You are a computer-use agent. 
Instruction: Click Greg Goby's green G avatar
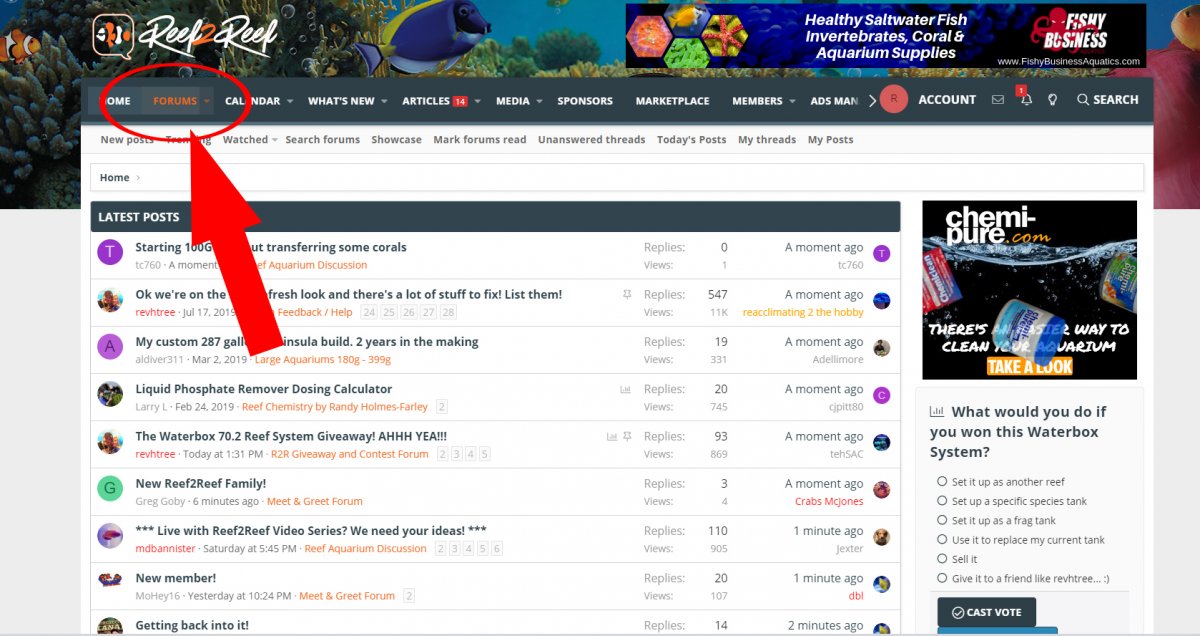(110, 489)
